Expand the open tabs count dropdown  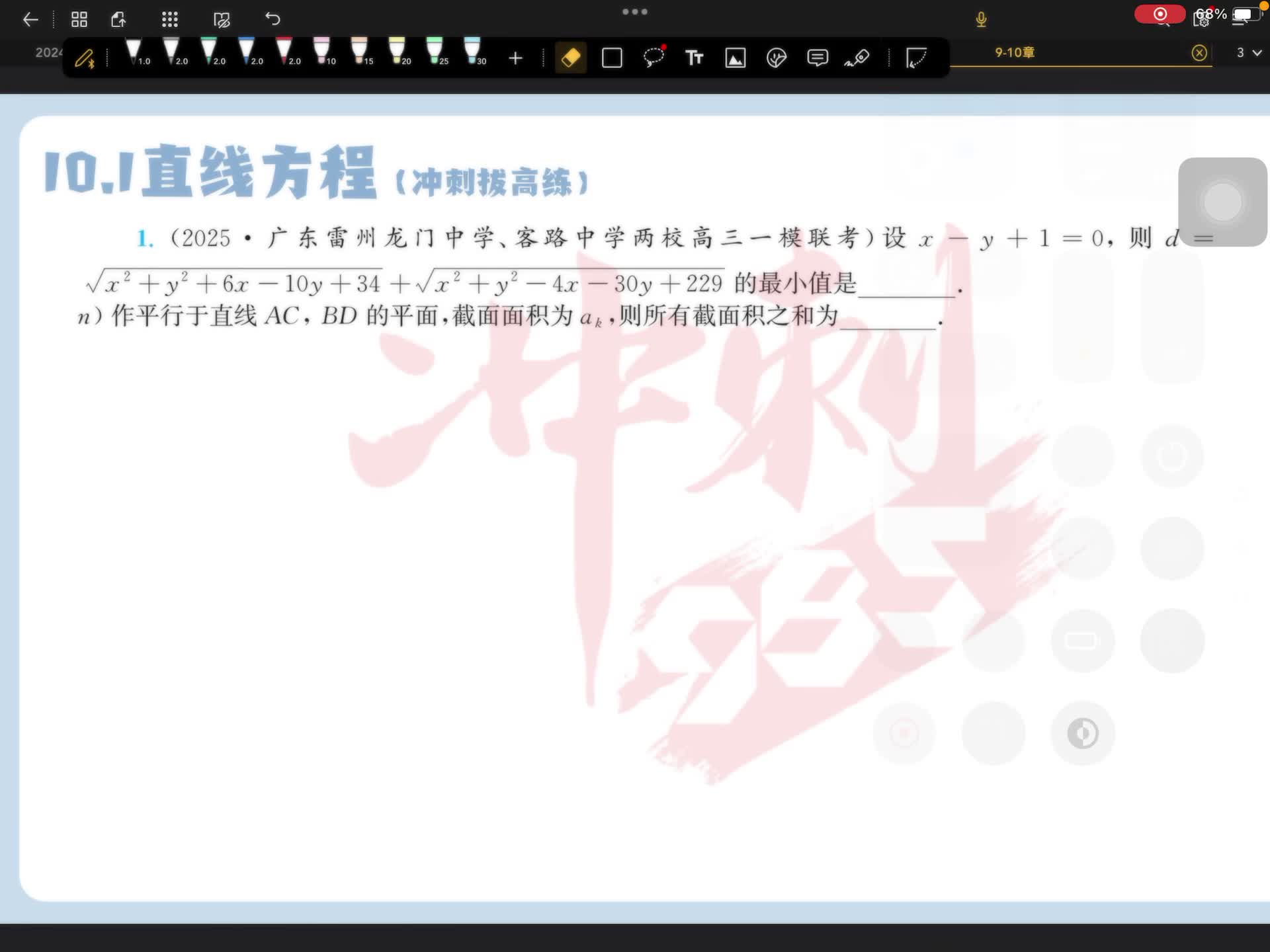pyautogui.click(x=1249, y=52)
